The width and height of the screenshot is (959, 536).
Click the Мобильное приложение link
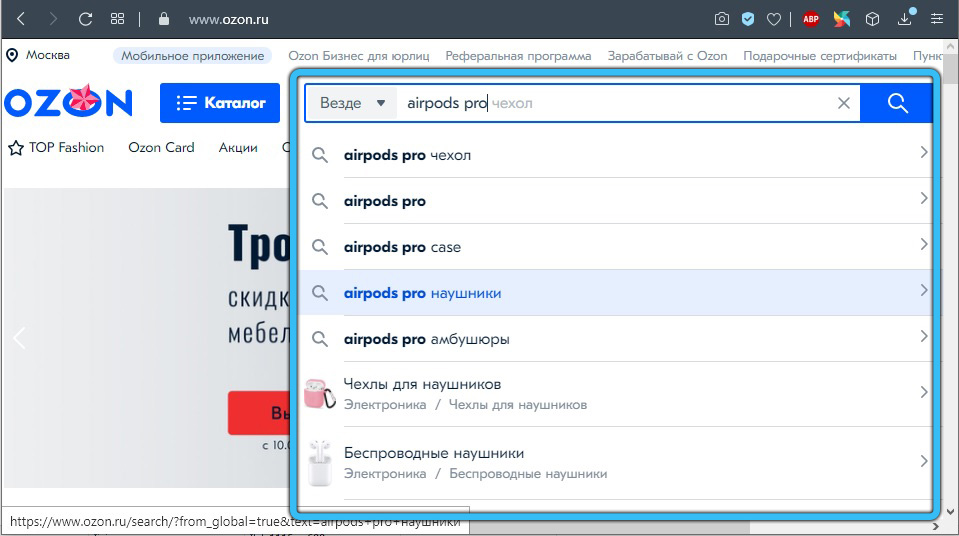pyautogui.click(x=193, y=56)
